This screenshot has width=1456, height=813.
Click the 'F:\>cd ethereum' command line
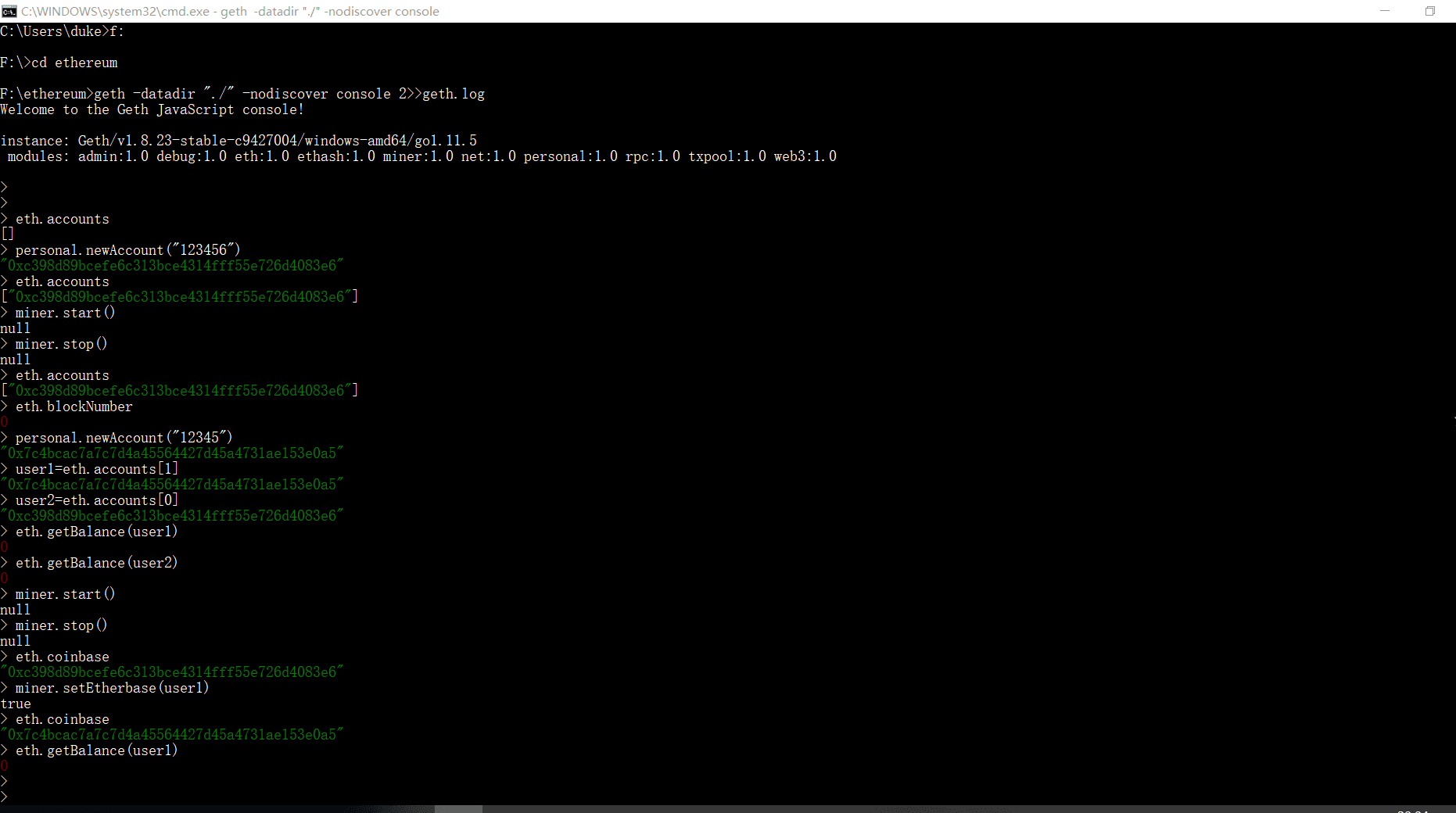click(59, 63)
